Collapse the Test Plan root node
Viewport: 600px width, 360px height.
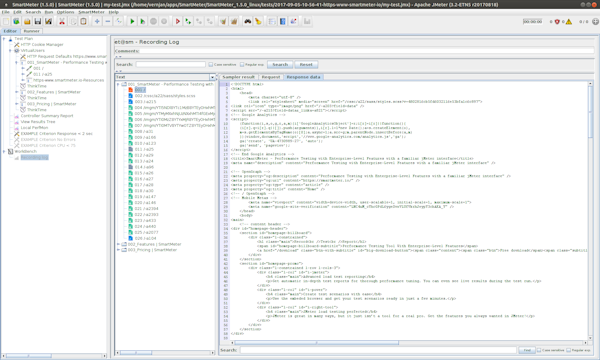(4, 39)
